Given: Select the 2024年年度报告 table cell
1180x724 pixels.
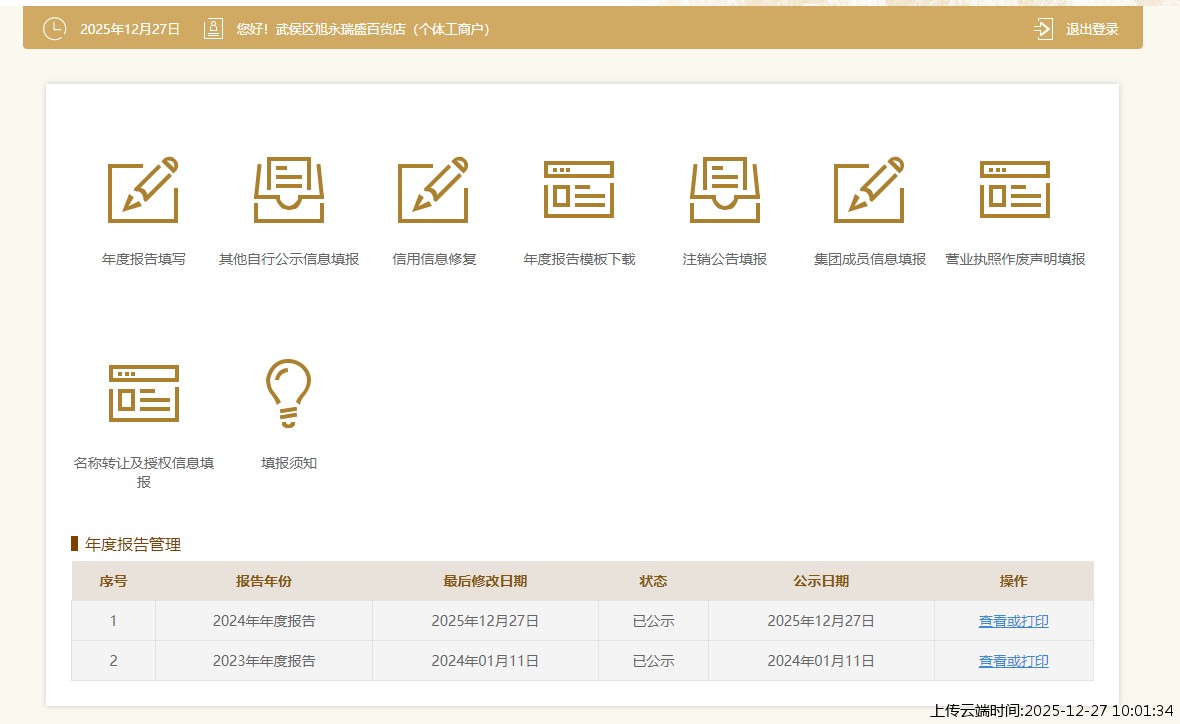Looking at the screenshot, I should [264, 621].
